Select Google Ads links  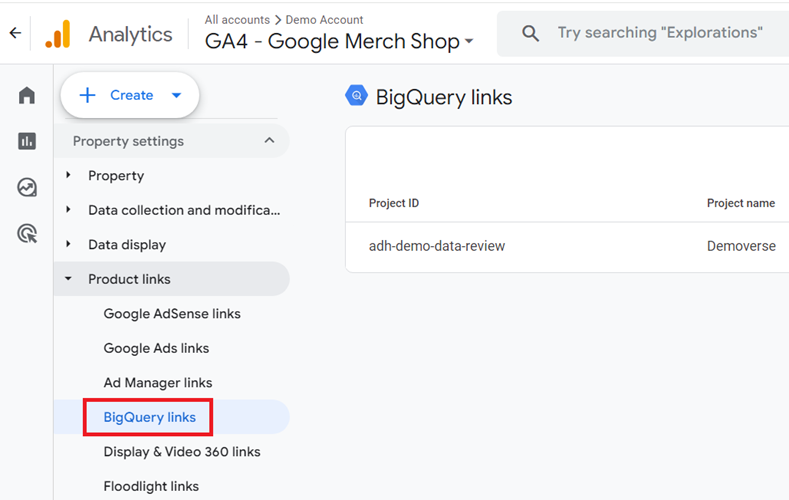click(156, 348)
